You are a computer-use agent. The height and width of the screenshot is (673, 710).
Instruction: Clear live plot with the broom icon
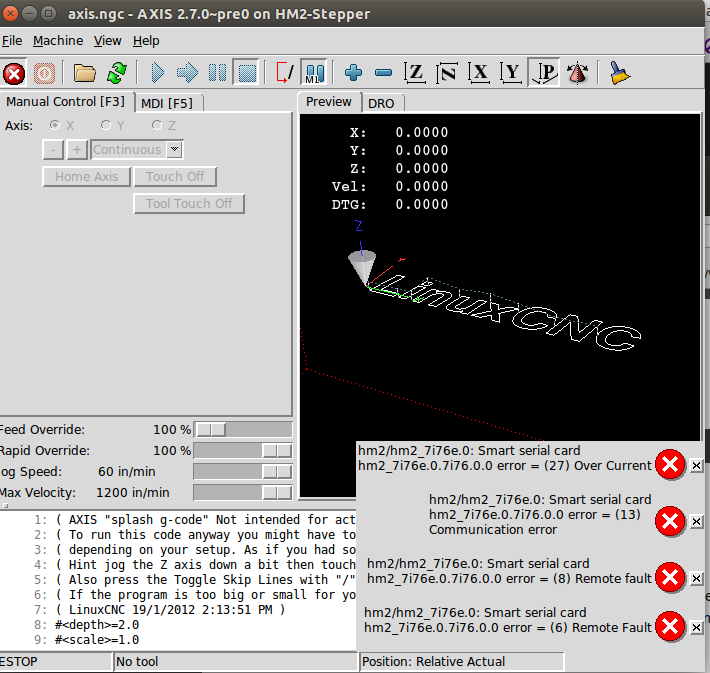click(620, 73)
